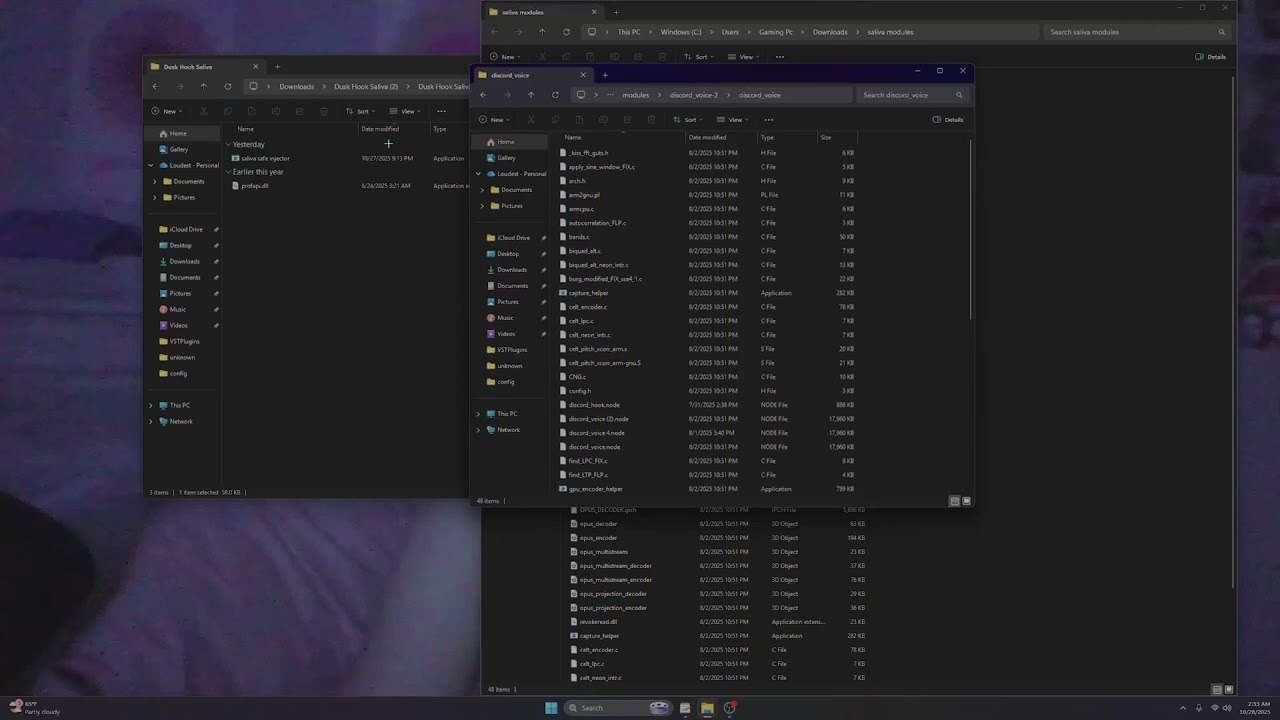Open View dropdown in Dusk Hook Saliva window
1280x720 pixels.
[407, 111]
